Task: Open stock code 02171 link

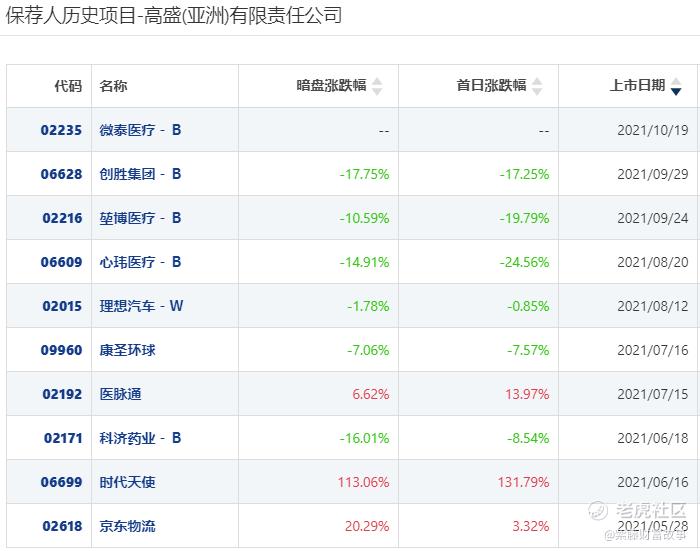Action: coord(61,438)
